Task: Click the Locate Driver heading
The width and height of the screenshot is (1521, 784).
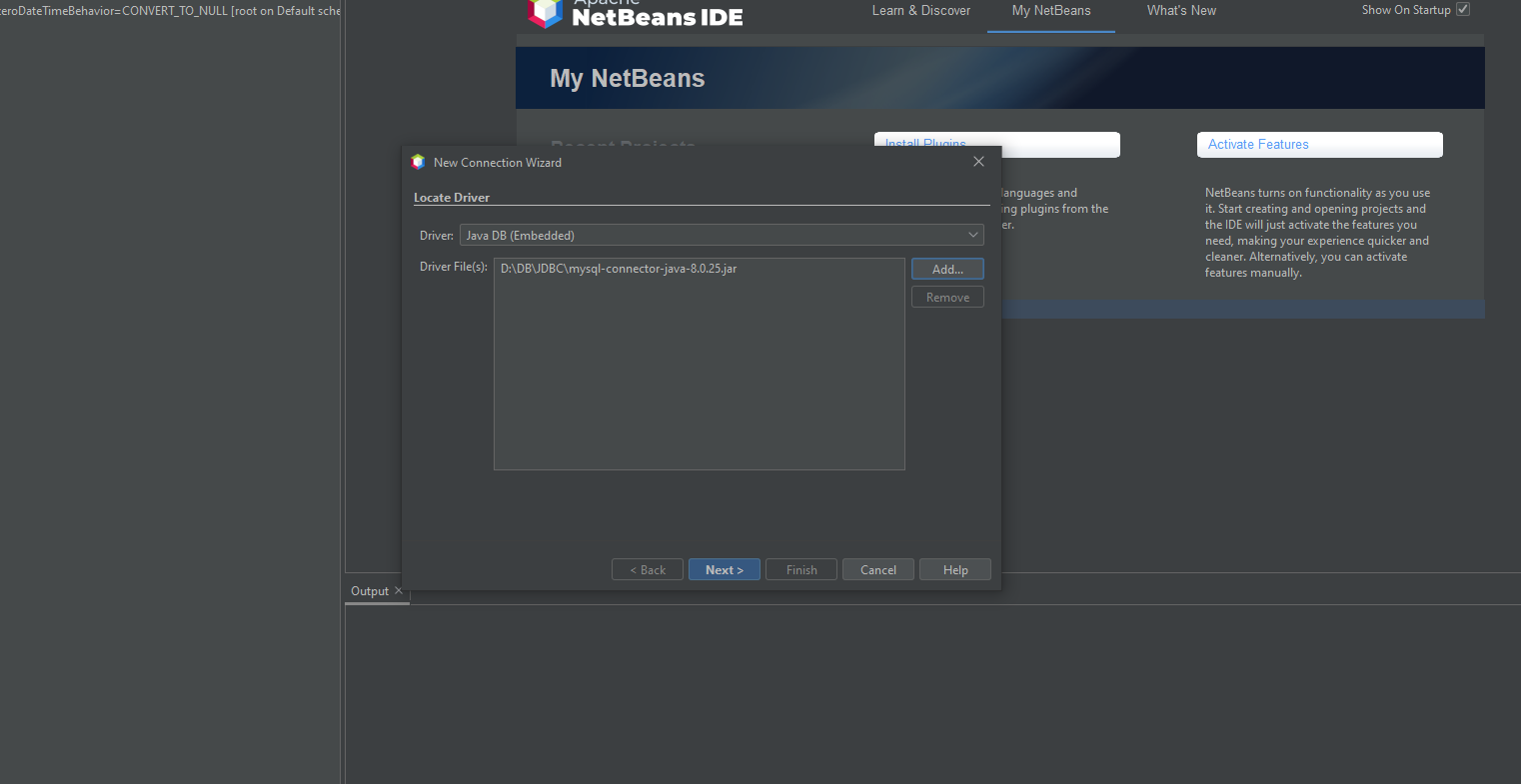Action: [452, 198]
